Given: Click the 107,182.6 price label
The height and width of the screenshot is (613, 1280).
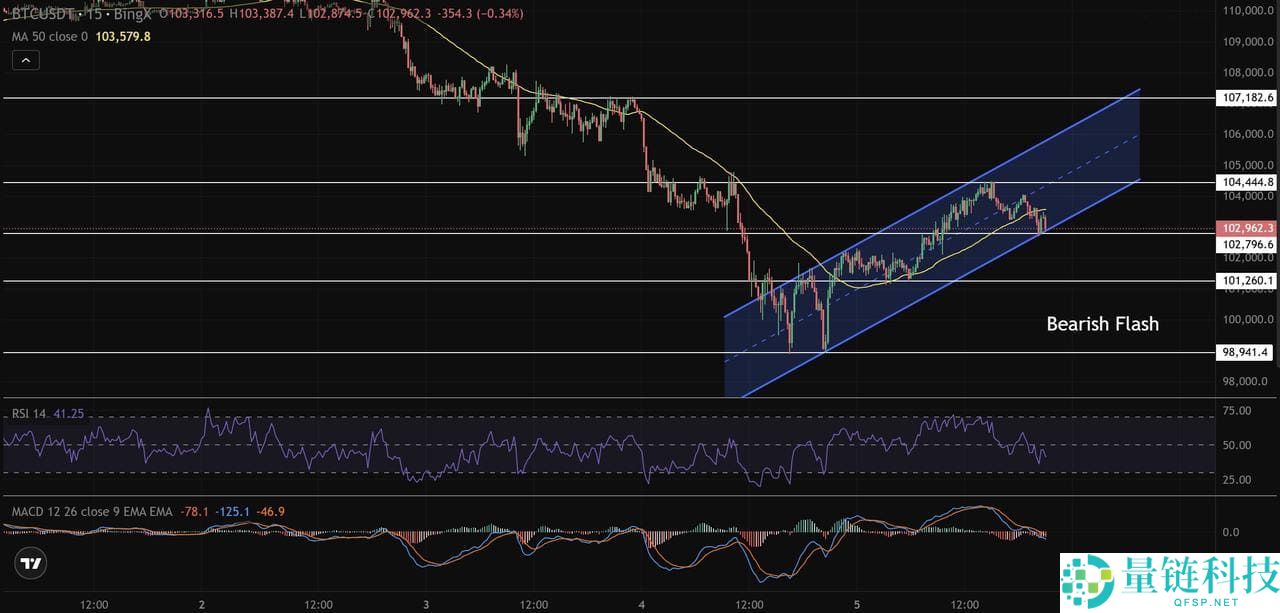Looking at the screenshot, I should [x=1247, y=98].
